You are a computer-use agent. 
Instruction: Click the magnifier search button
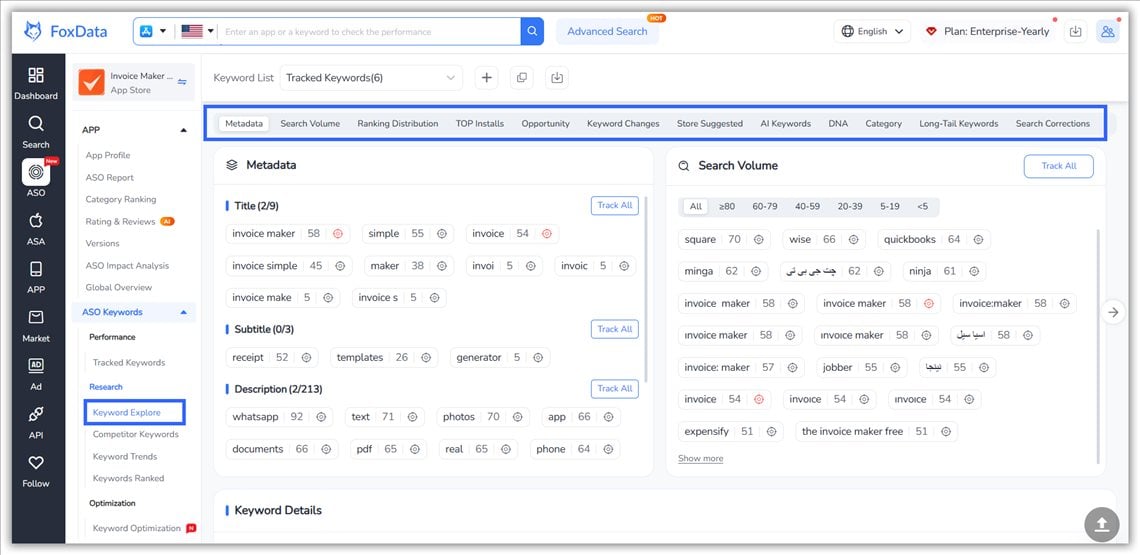click(x=532, y=31)
